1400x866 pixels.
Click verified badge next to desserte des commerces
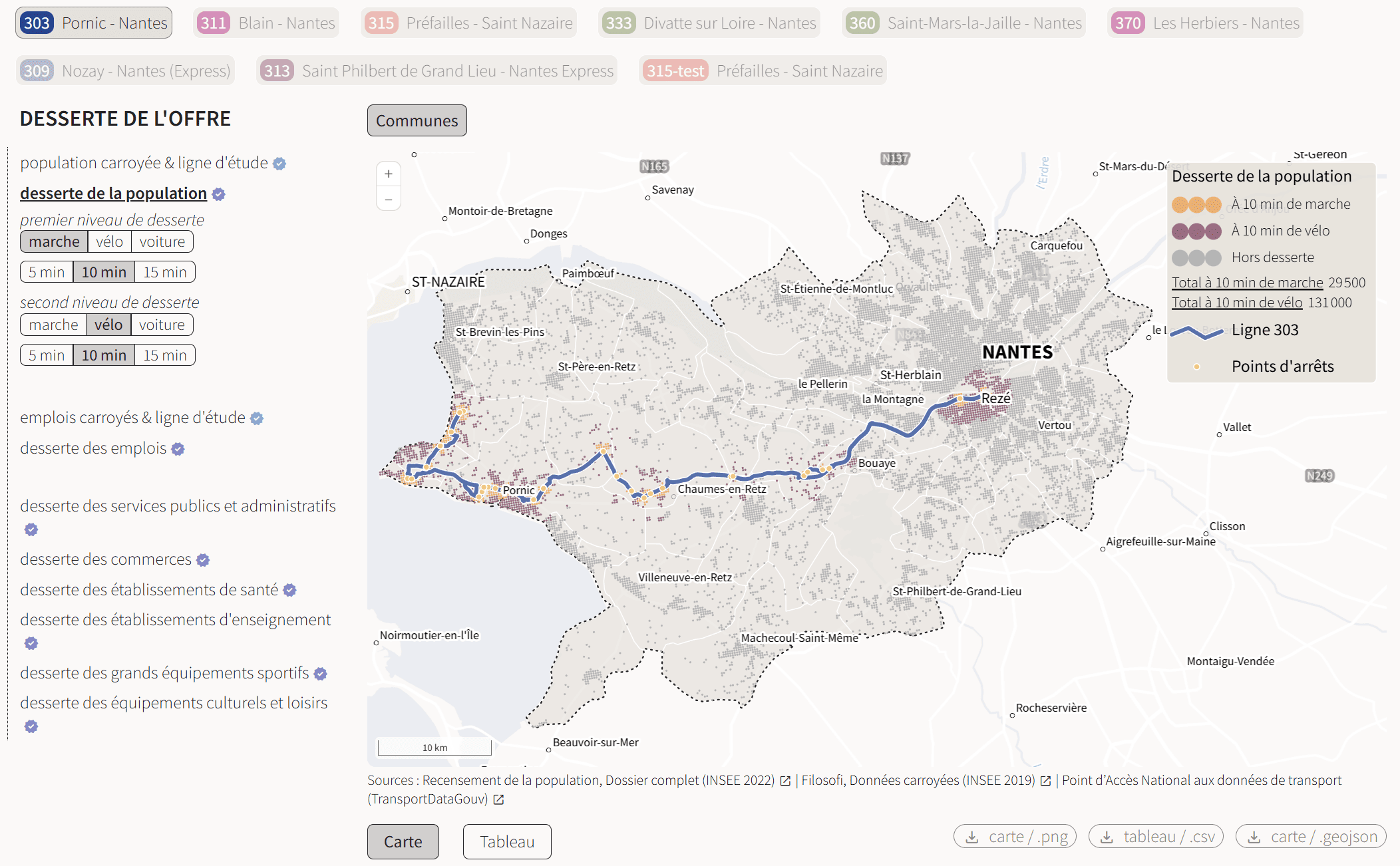pos(203,560)
